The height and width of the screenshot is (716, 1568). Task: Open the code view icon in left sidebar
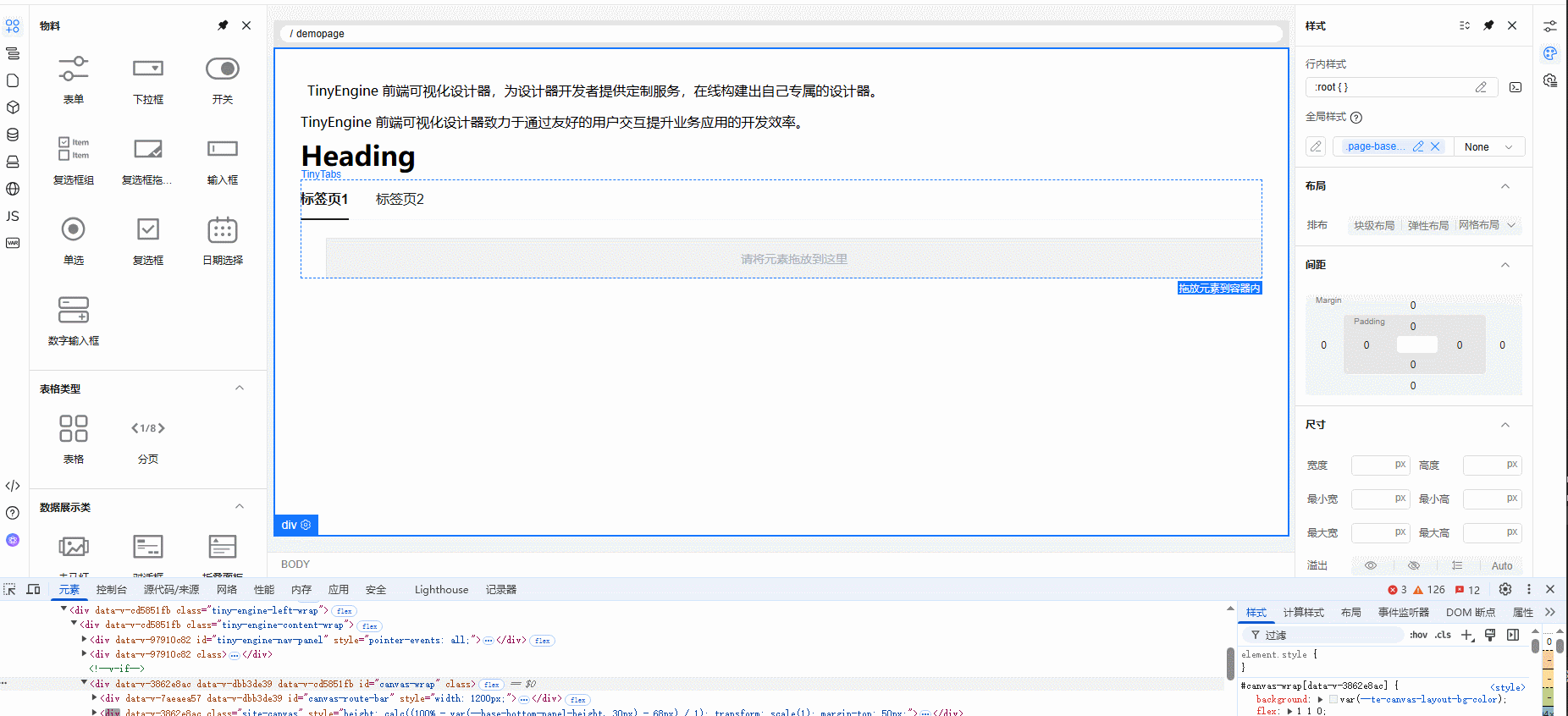tap(13, 486)
